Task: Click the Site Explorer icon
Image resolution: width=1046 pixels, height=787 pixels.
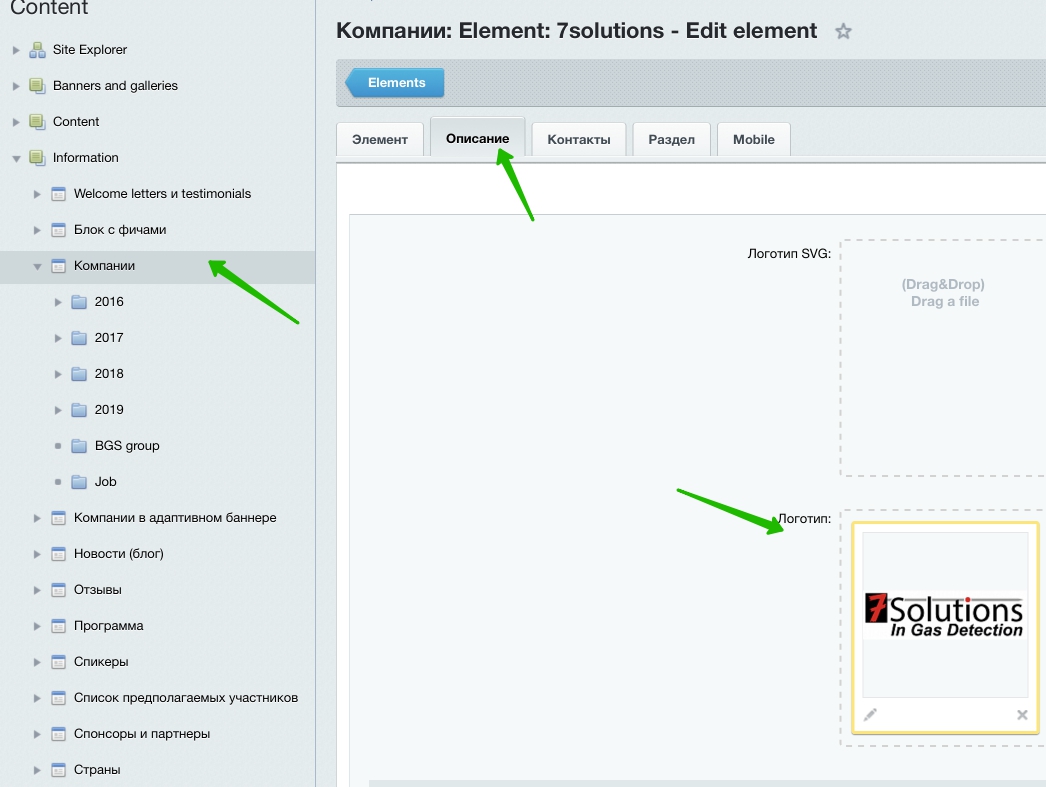Action: click(37, 50)
